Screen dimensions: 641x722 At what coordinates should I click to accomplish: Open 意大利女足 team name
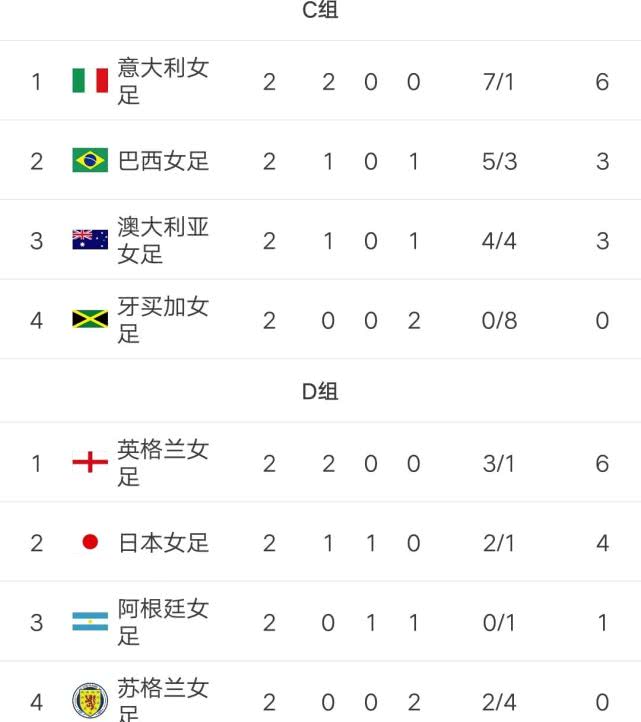tap(163, 81)
